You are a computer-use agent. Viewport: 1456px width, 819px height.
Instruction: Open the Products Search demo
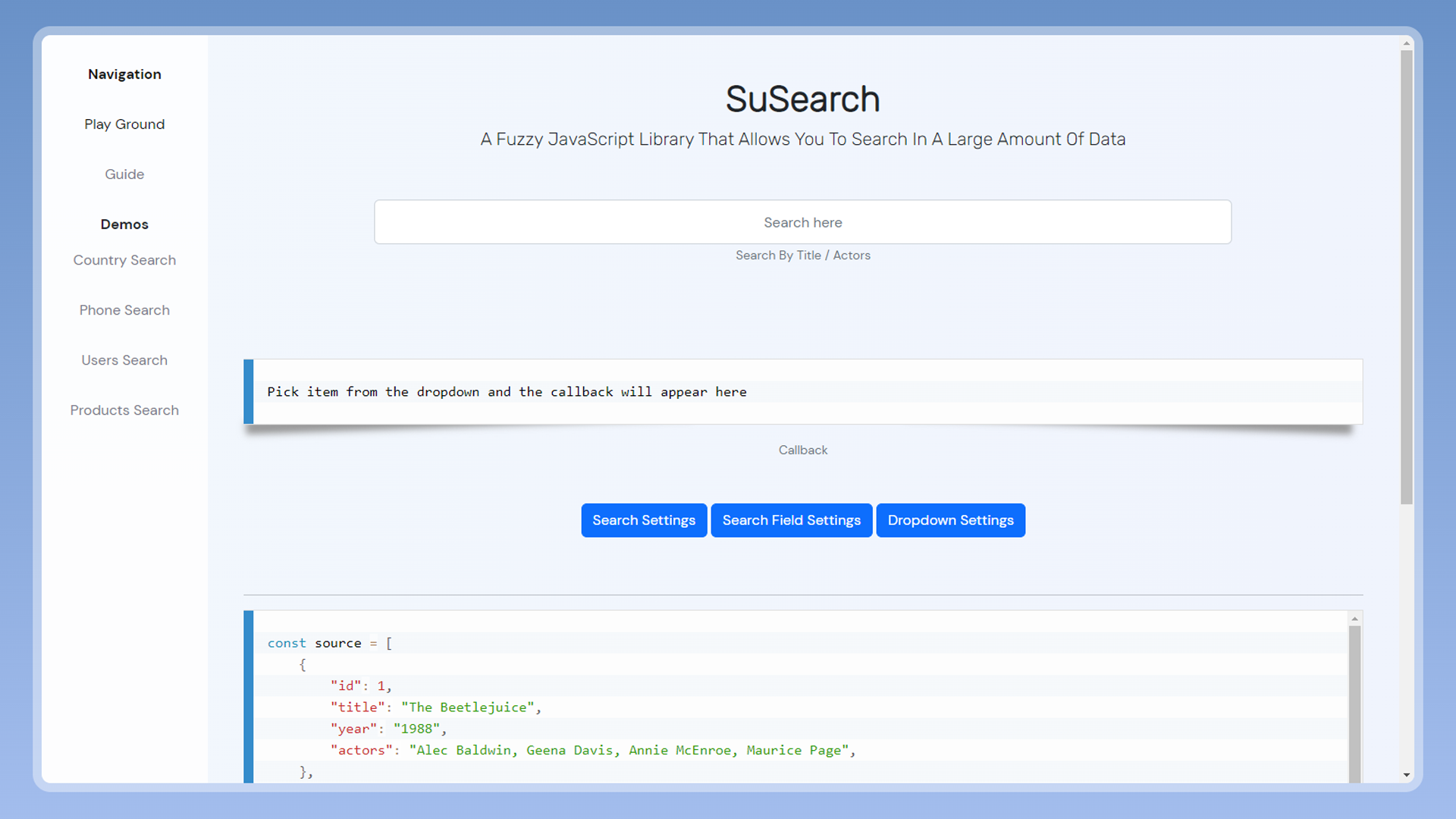tap(124, 410)
